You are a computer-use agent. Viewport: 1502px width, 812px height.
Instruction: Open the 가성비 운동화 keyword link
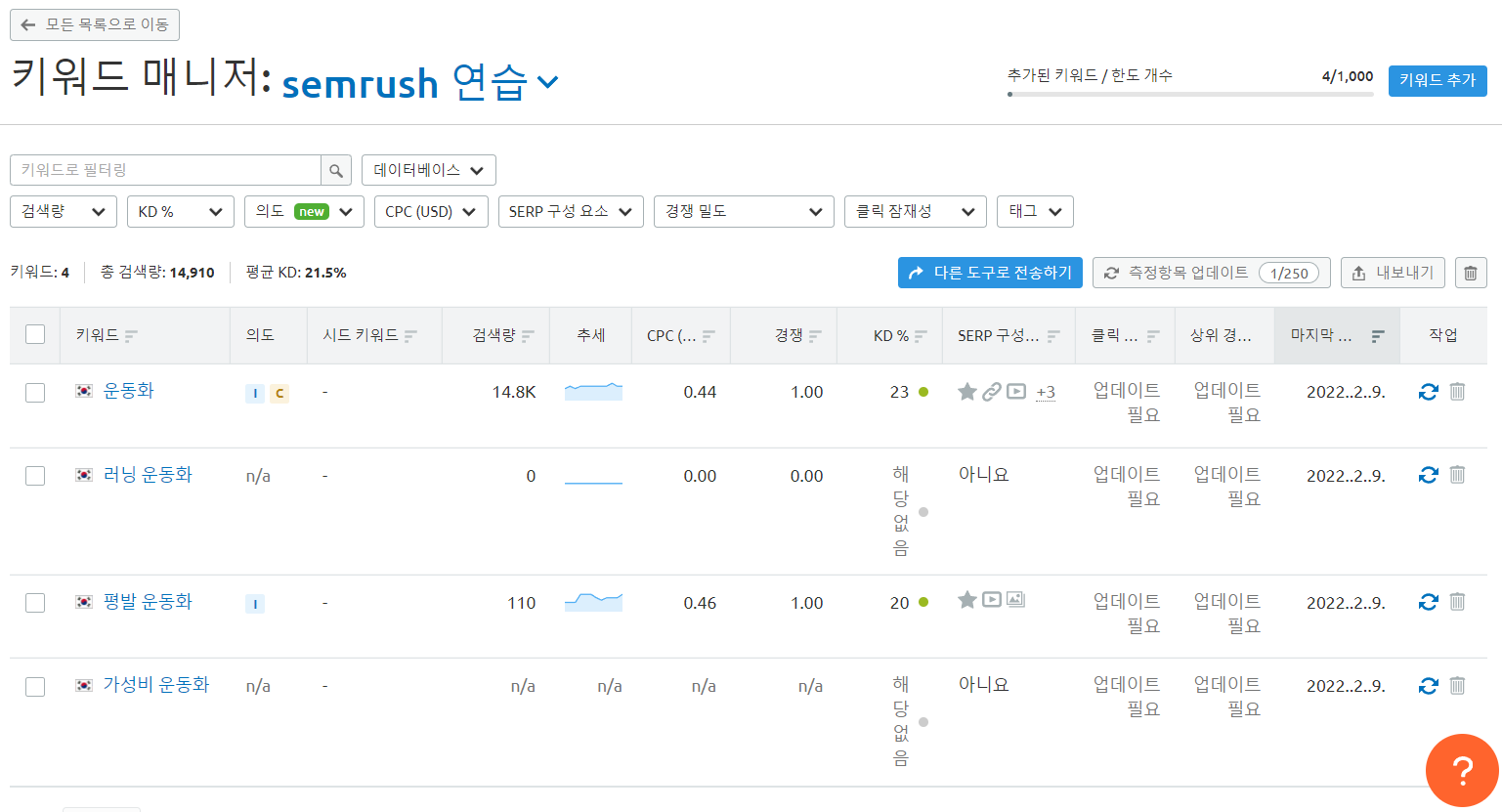(156, 685)
